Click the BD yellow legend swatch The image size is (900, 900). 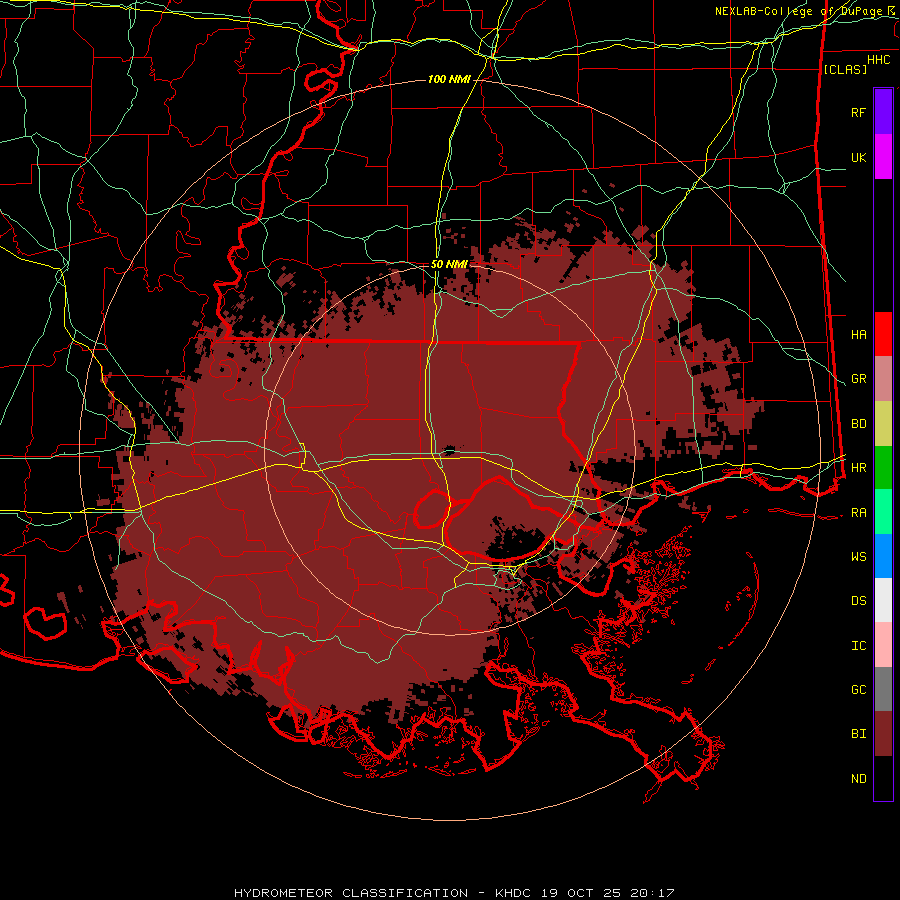pyautogui.click(x=883, y=424)
